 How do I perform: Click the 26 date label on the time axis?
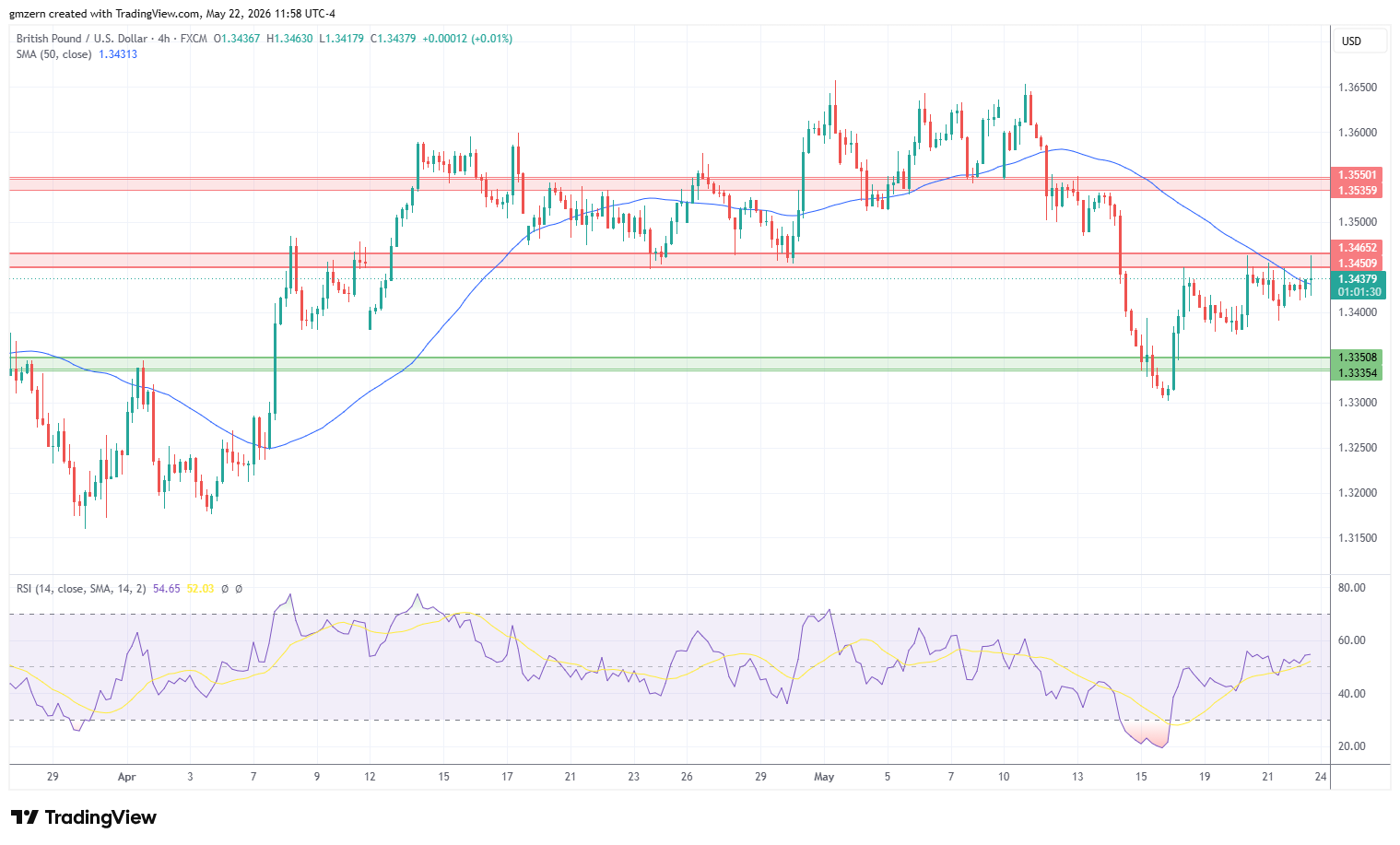[x=687, y=777]
